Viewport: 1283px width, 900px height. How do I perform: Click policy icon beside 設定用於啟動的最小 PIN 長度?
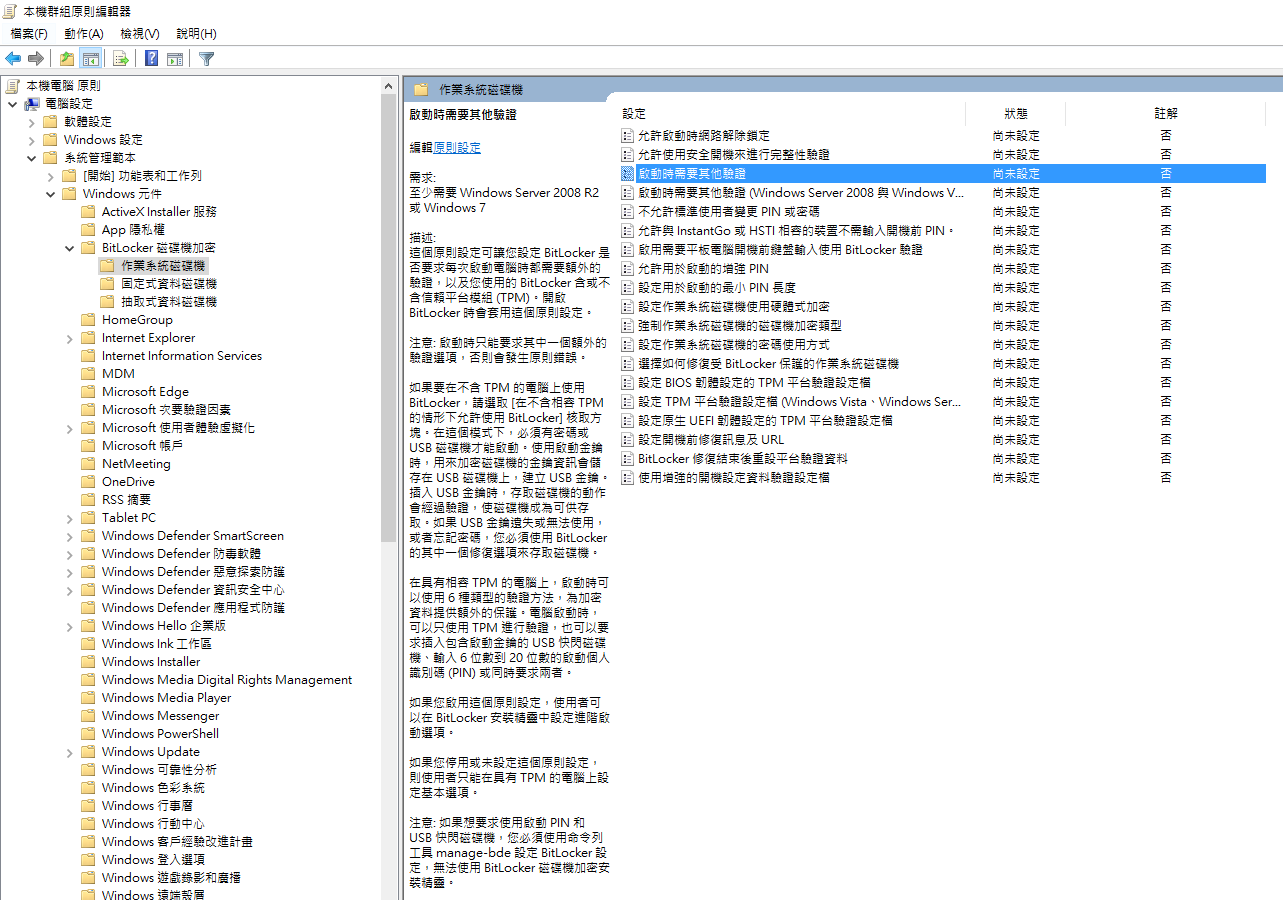(628, 287)
